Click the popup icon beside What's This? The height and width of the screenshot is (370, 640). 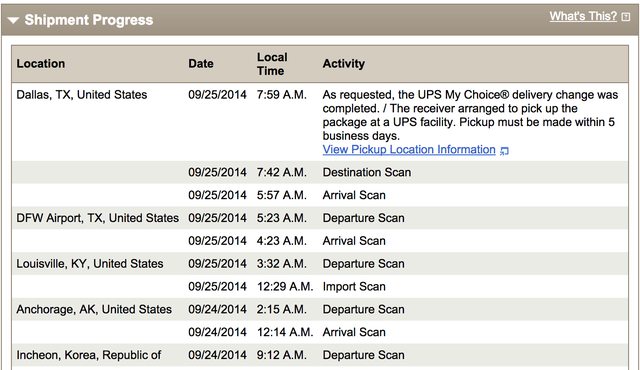625,17
